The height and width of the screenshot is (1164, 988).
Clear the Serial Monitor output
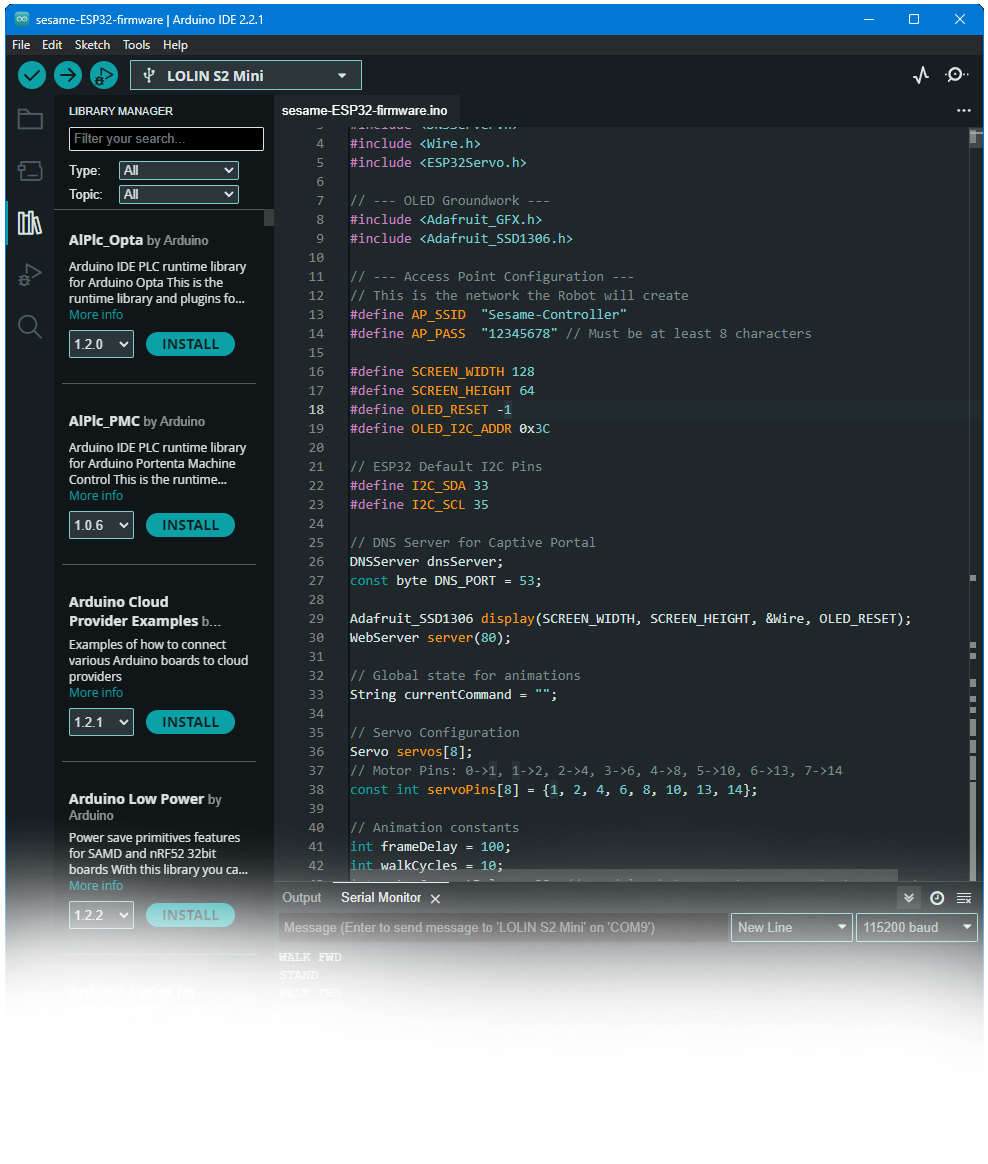click(963, 898)
